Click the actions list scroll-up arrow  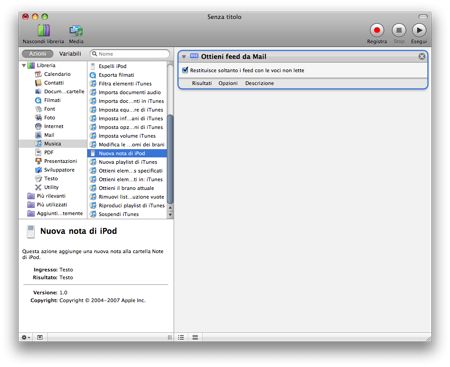point(170,208)
